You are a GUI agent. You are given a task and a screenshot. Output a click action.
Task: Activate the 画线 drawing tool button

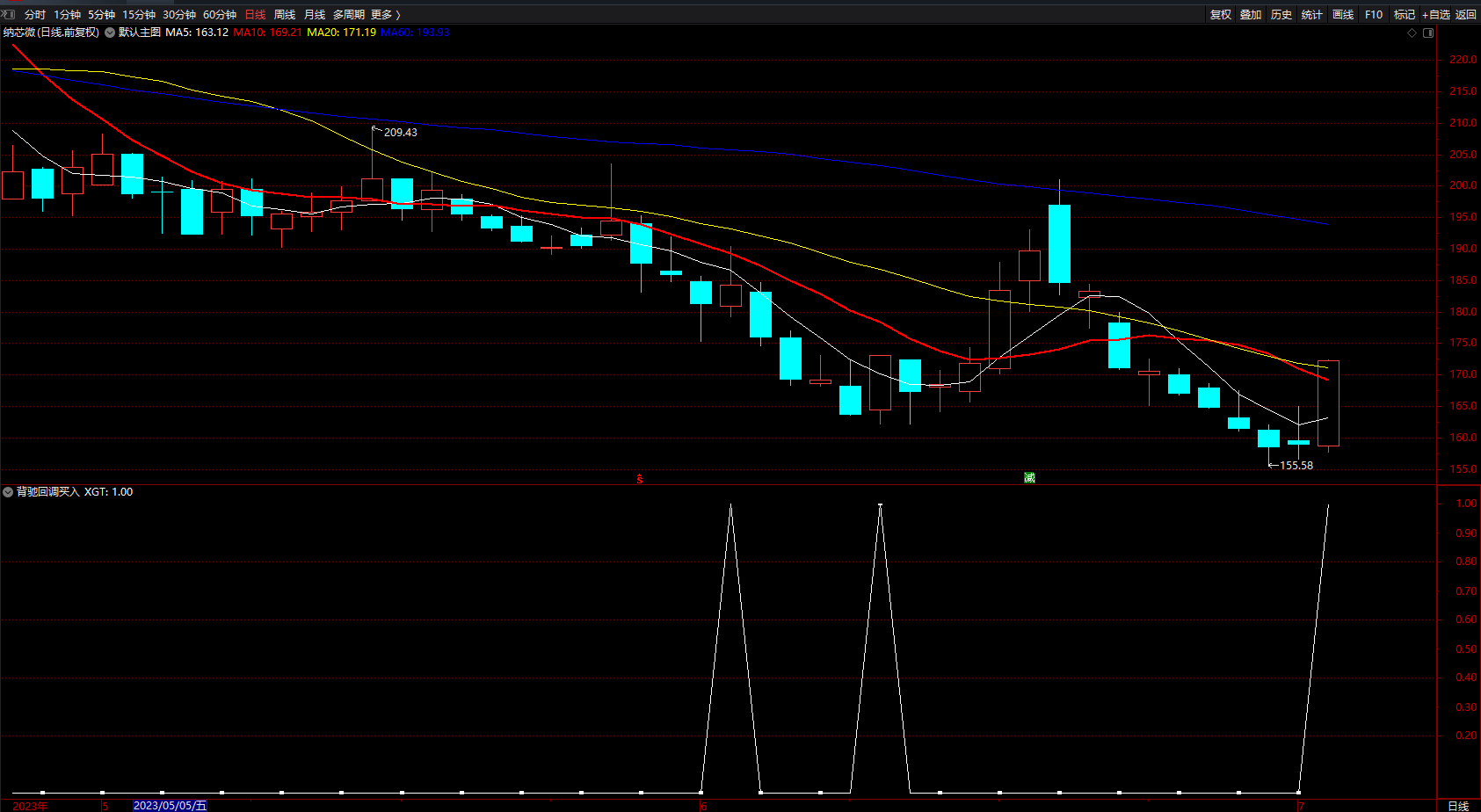click(x=1343, y=15)
